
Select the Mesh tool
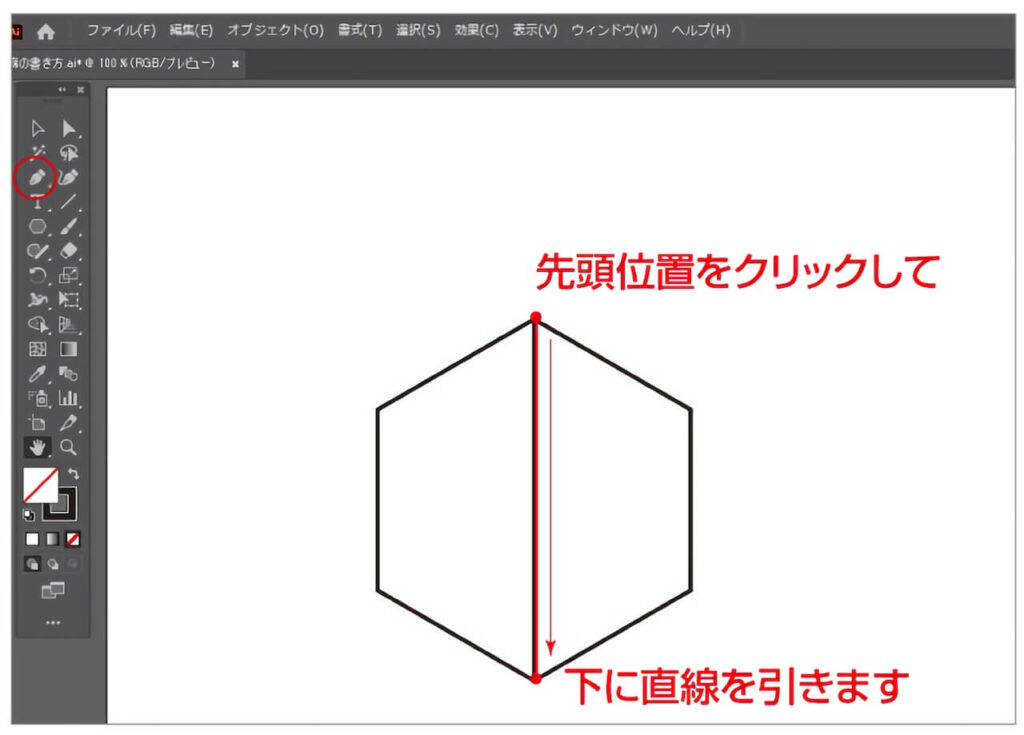coord(37,350)
